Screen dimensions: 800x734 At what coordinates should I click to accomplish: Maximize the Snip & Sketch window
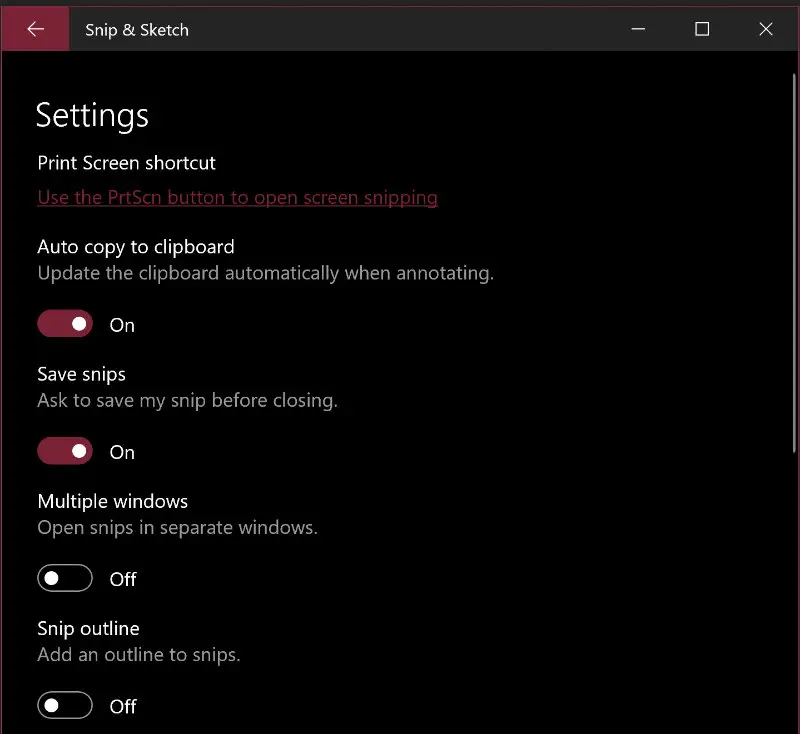(x=702, y=29)
